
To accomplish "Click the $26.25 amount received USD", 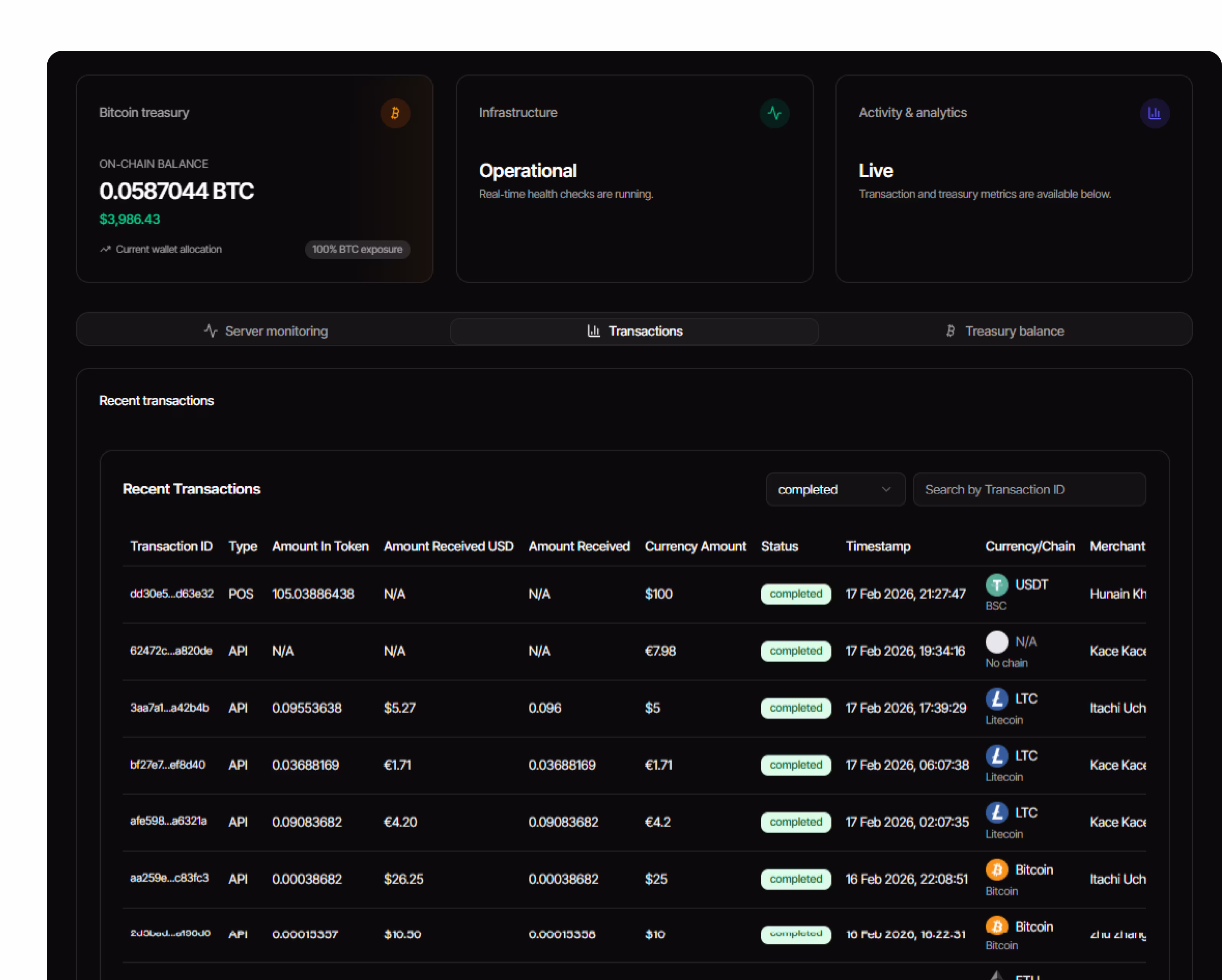I will pos(403,879).
